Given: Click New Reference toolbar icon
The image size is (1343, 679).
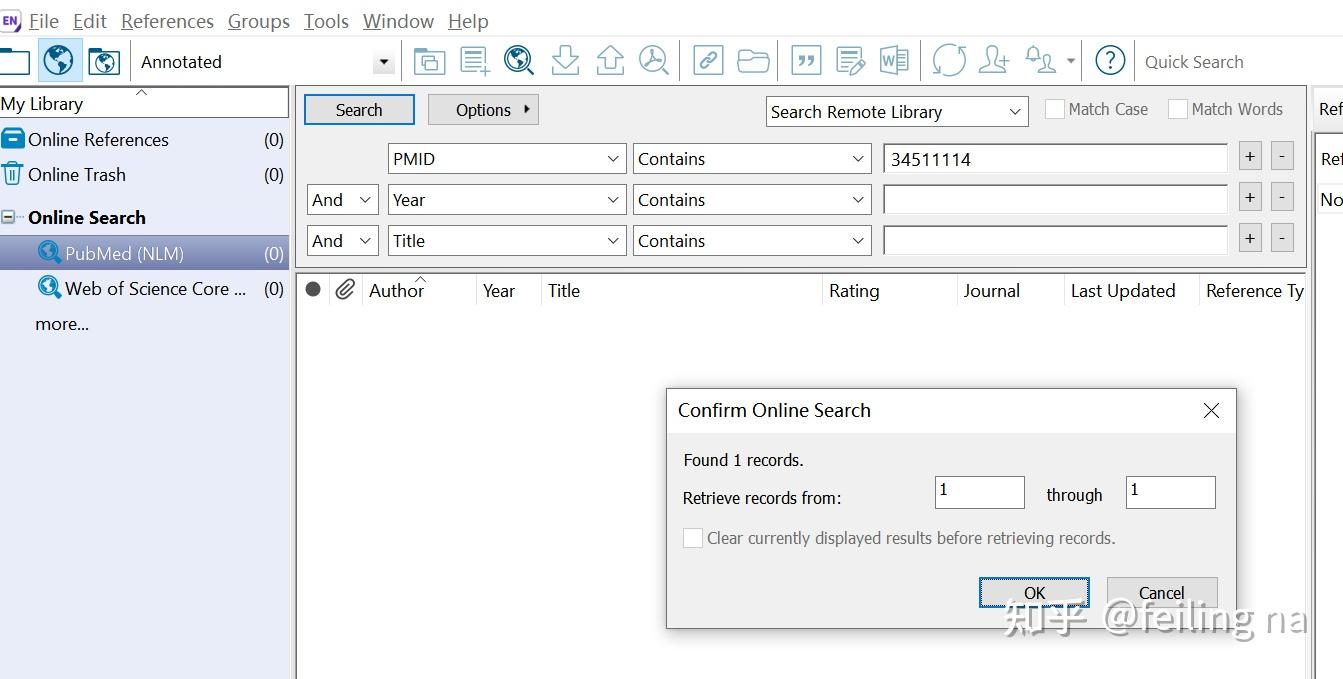Looking at the screenshot, I should 475,61.
